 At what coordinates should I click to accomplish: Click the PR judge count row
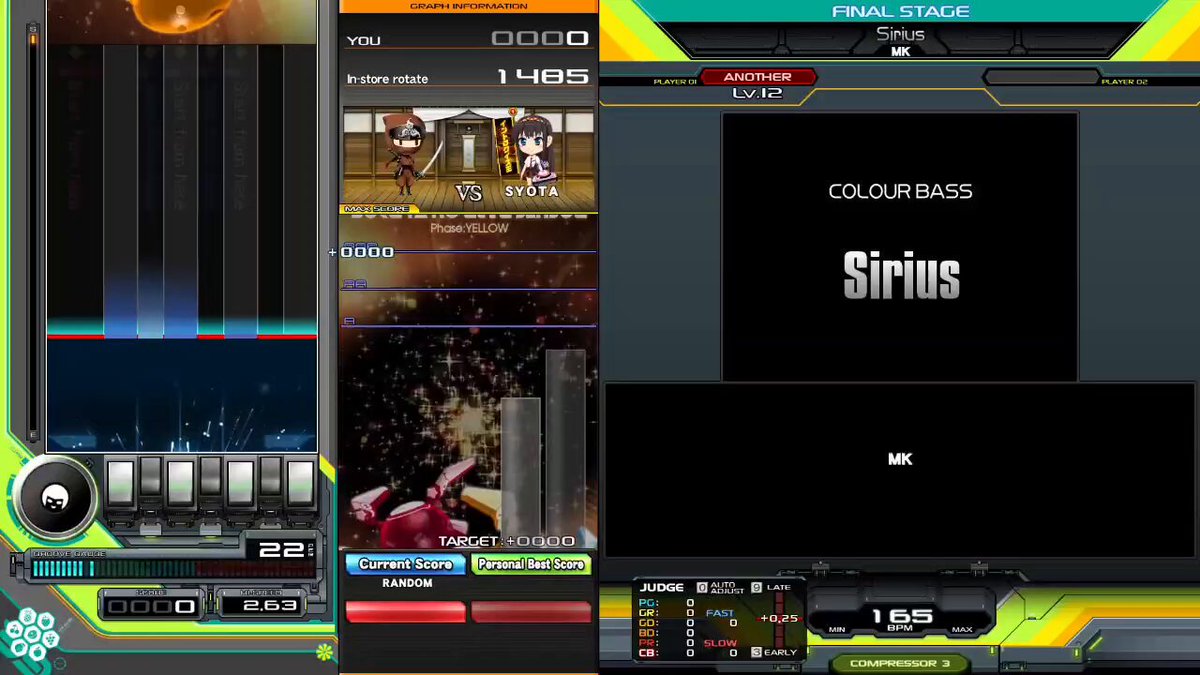click(x=666, y=643)
